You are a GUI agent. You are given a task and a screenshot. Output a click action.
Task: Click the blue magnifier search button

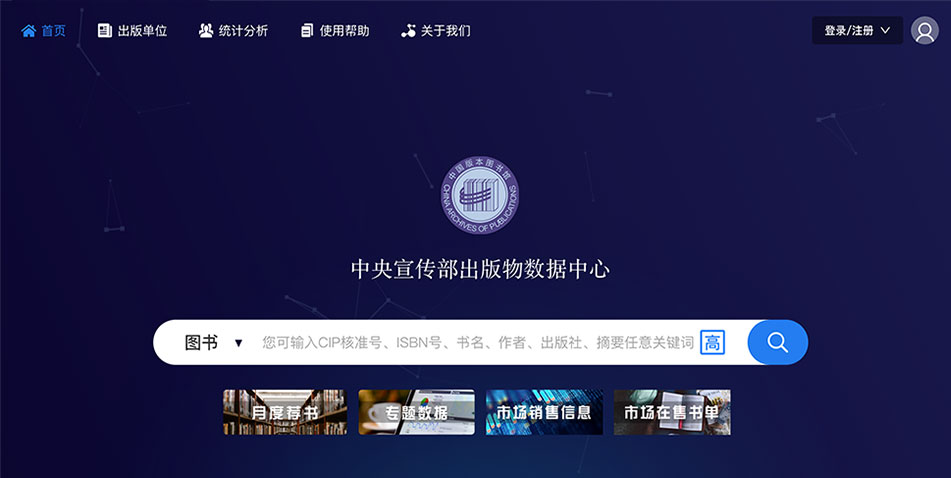tap(778, 342)
